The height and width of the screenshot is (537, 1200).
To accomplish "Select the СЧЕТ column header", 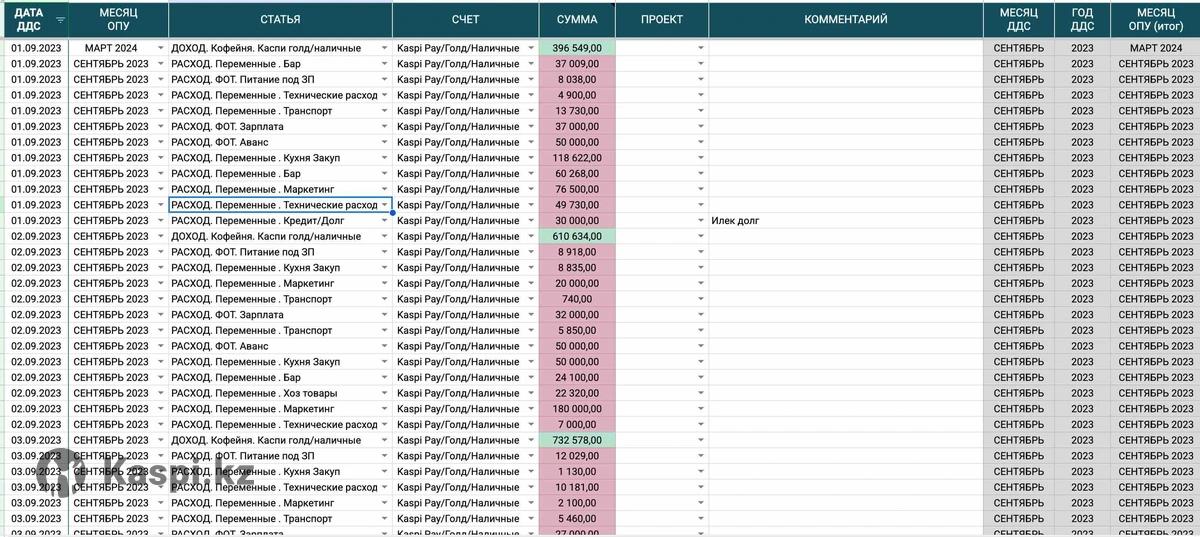I will pos(465,20).
